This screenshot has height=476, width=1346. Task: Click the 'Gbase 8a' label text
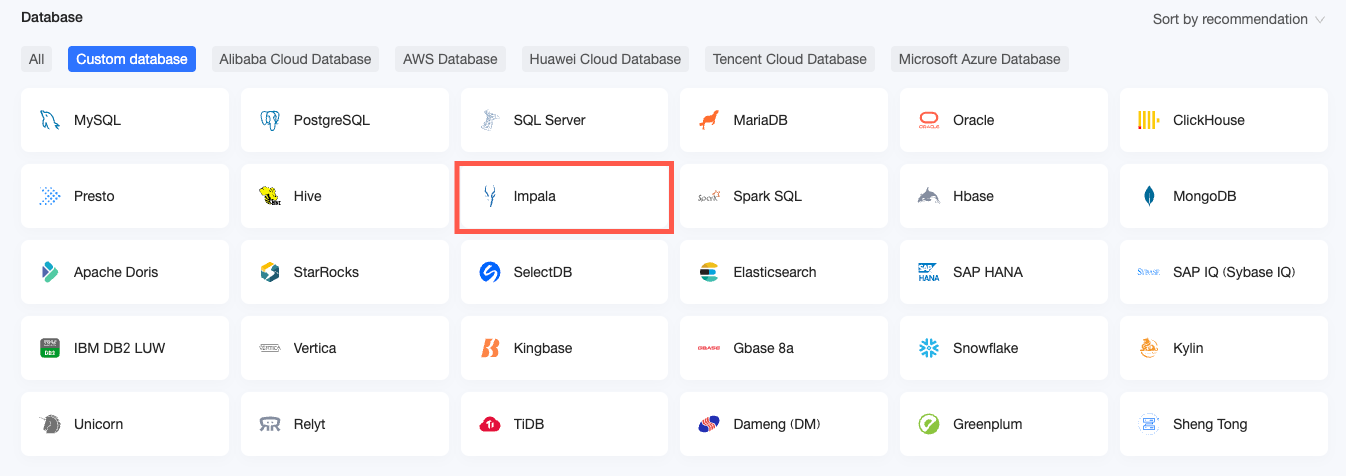coord(763,348)
